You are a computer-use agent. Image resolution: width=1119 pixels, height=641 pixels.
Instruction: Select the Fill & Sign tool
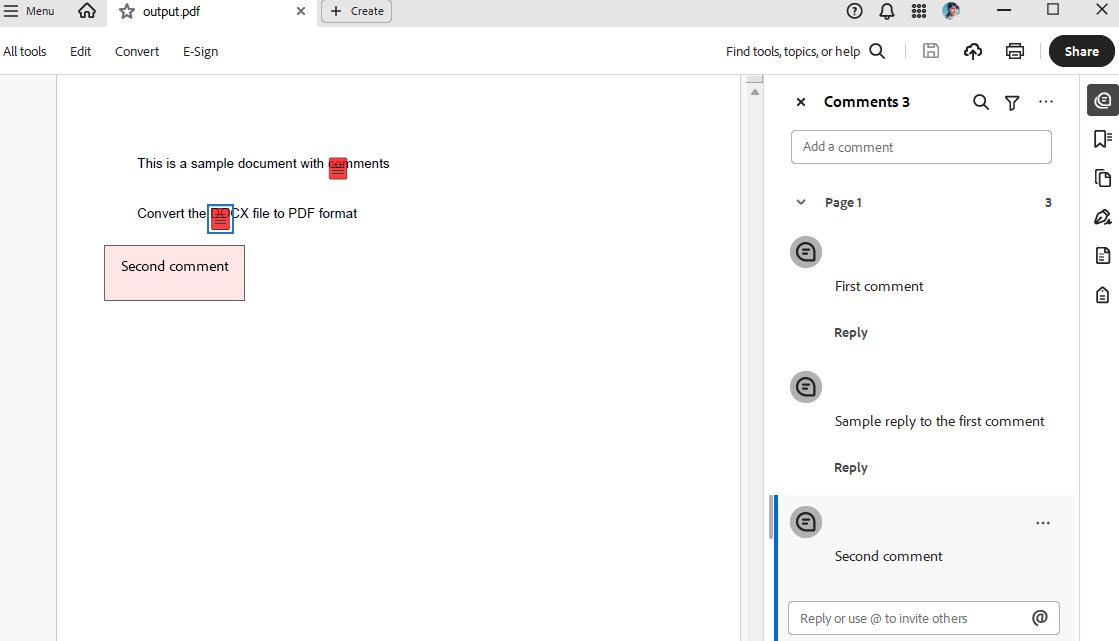pos(1102,216)
